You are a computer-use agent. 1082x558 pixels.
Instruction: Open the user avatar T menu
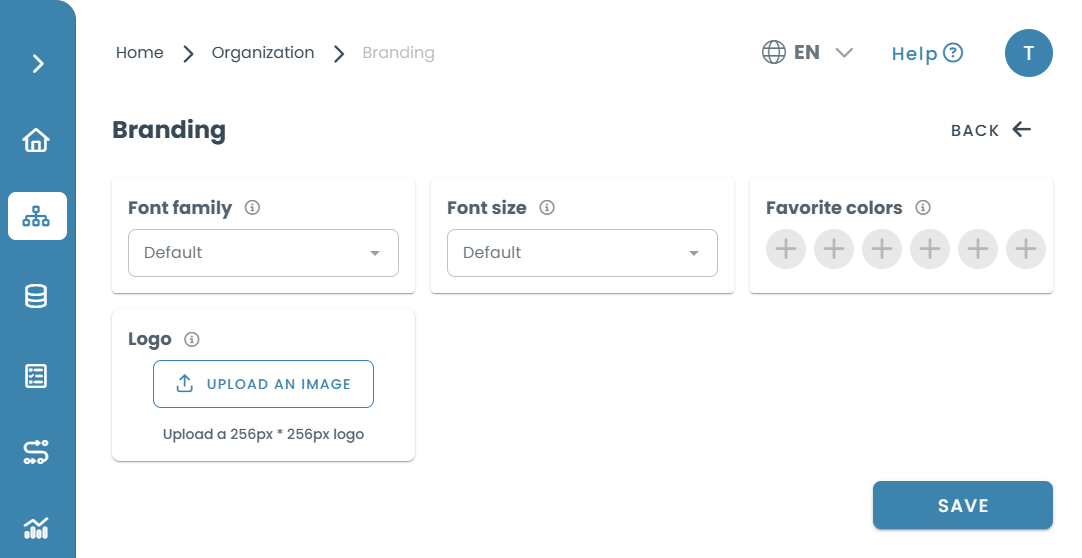point(1029,53)
